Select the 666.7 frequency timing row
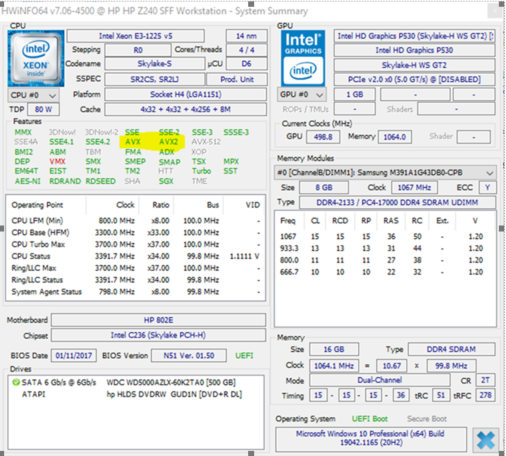506x456 pixels. [x=385, y=272]
